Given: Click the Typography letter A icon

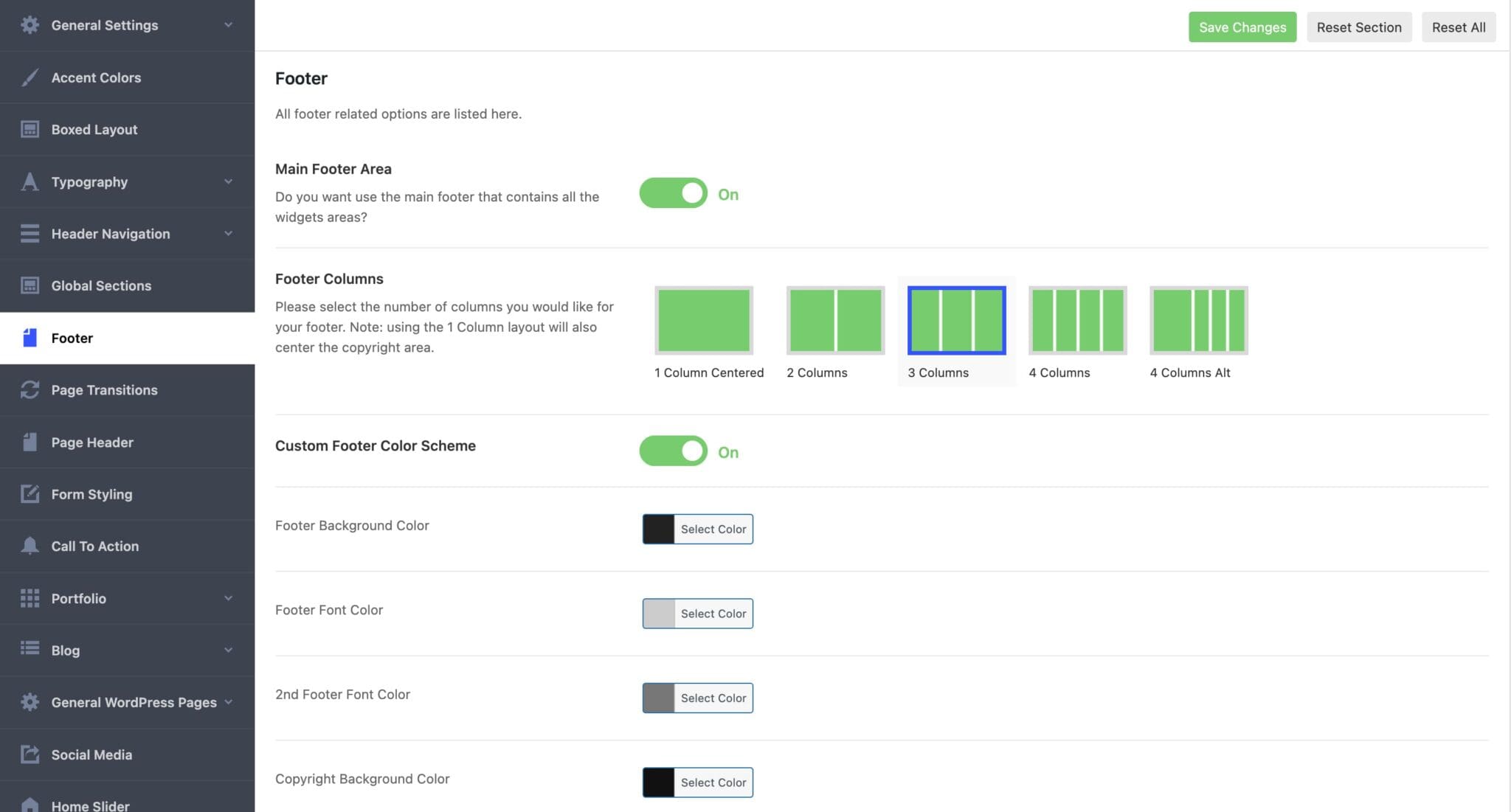Looking at the screenshot, I should [30, 181].
